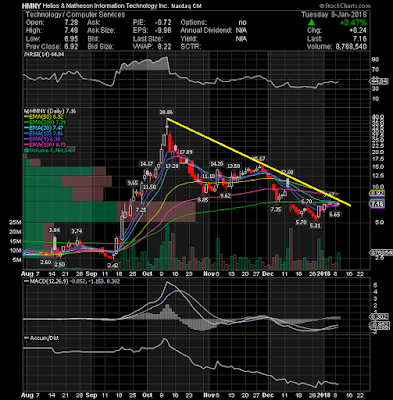The image size is (393, 400).
Task: Click the EPS value -9.98
Action: coord(163,30)
